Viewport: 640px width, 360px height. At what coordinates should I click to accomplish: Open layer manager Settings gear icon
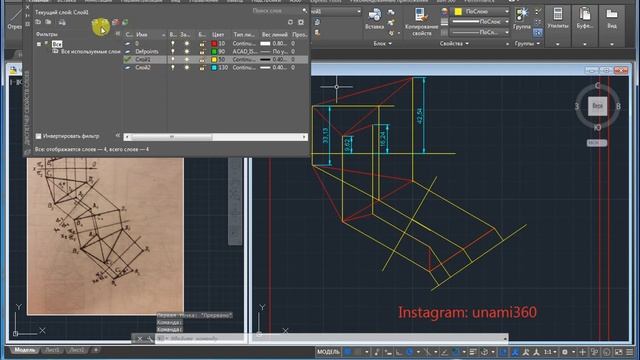[301, 22]
